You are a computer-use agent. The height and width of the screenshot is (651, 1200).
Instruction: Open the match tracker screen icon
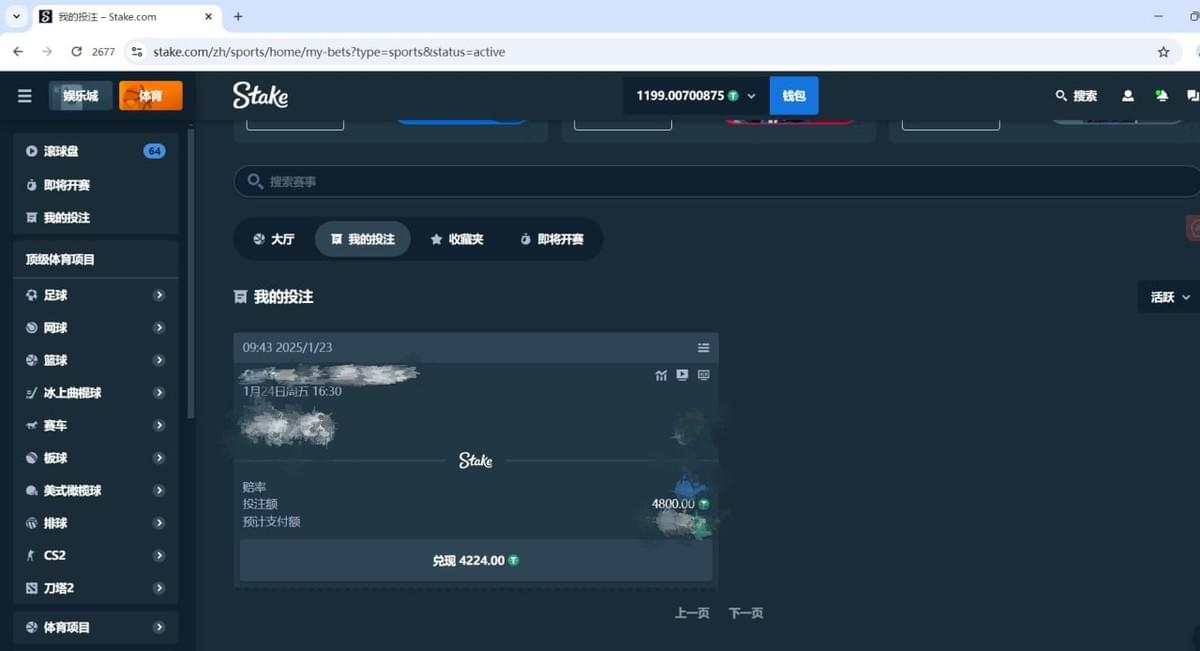[x=704, y=375]
